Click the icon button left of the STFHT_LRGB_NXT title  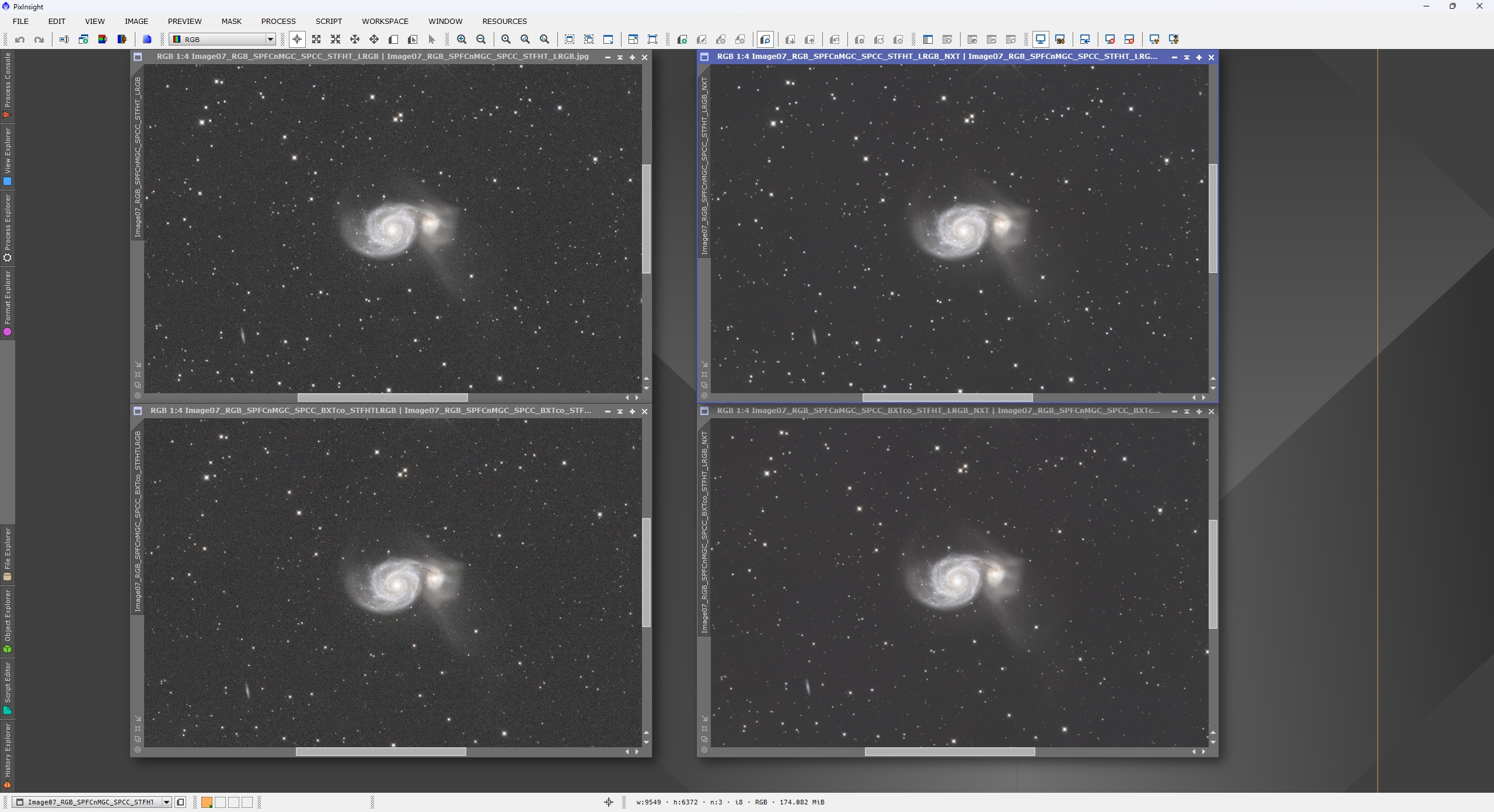tap(704, 57)
